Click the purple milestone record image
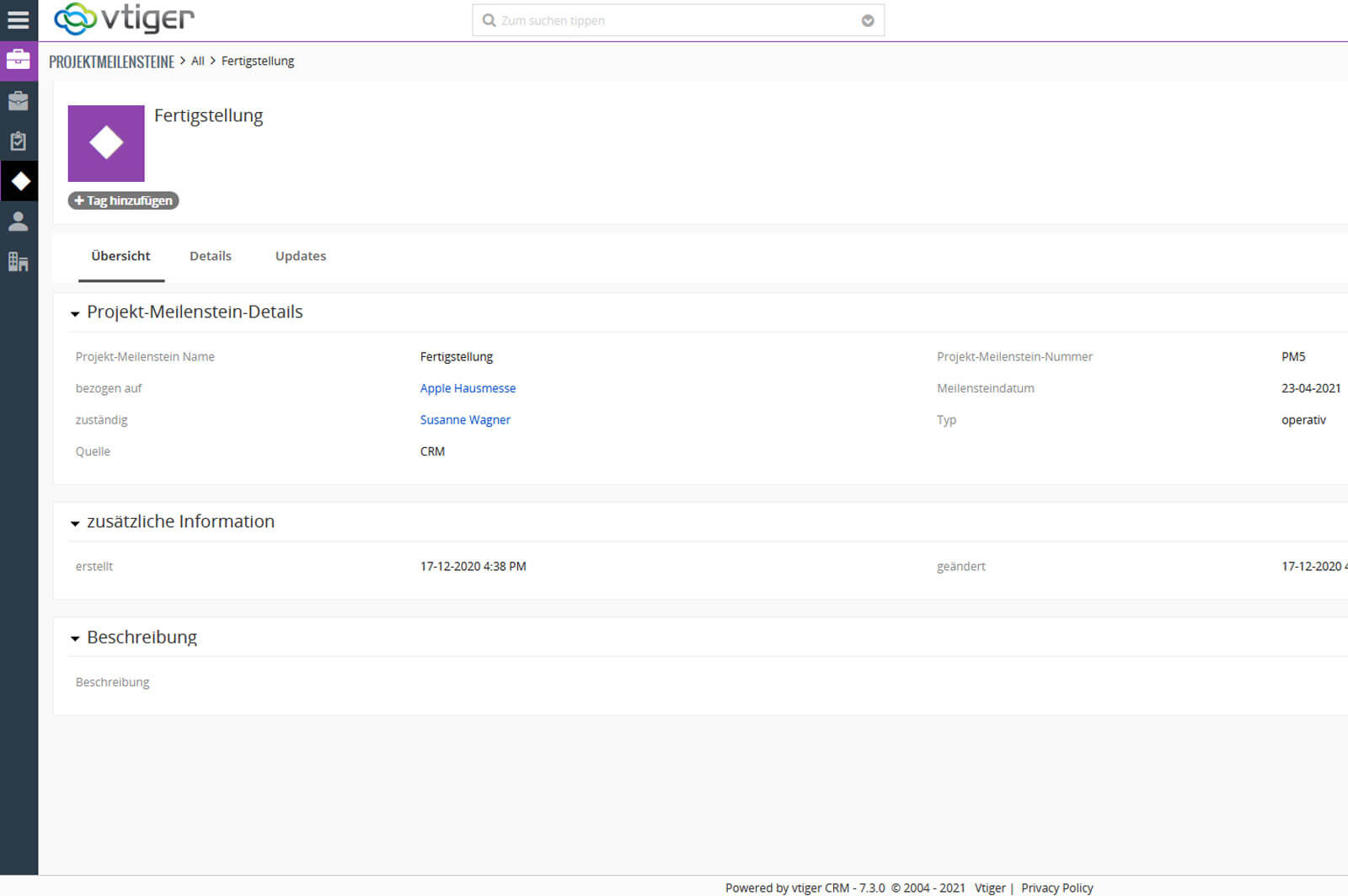This screenshot has height=896, width=1348. [x=106, y=143]
